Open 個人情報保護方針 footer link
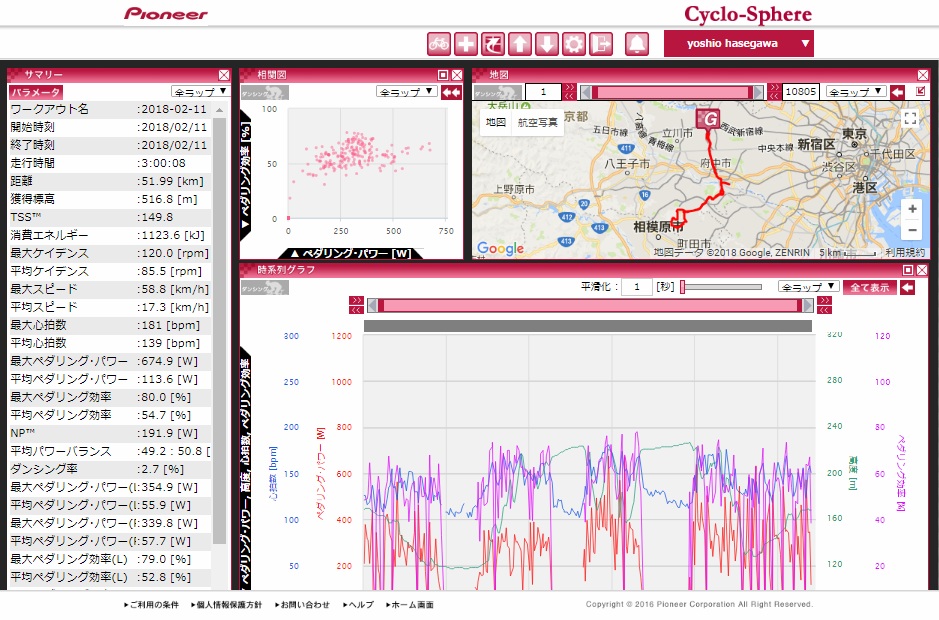 point(226,604)
